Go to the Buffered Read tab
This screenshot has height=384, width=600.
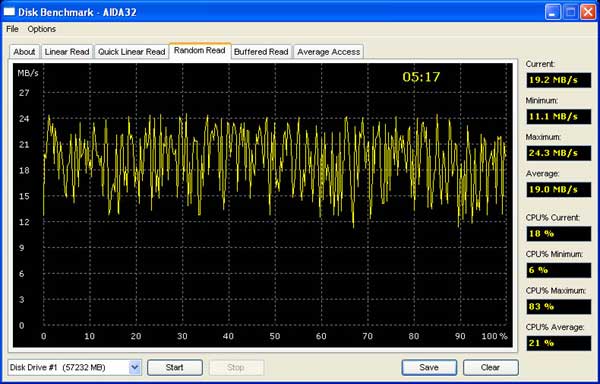pyautogui.click(x=261, y=52)
